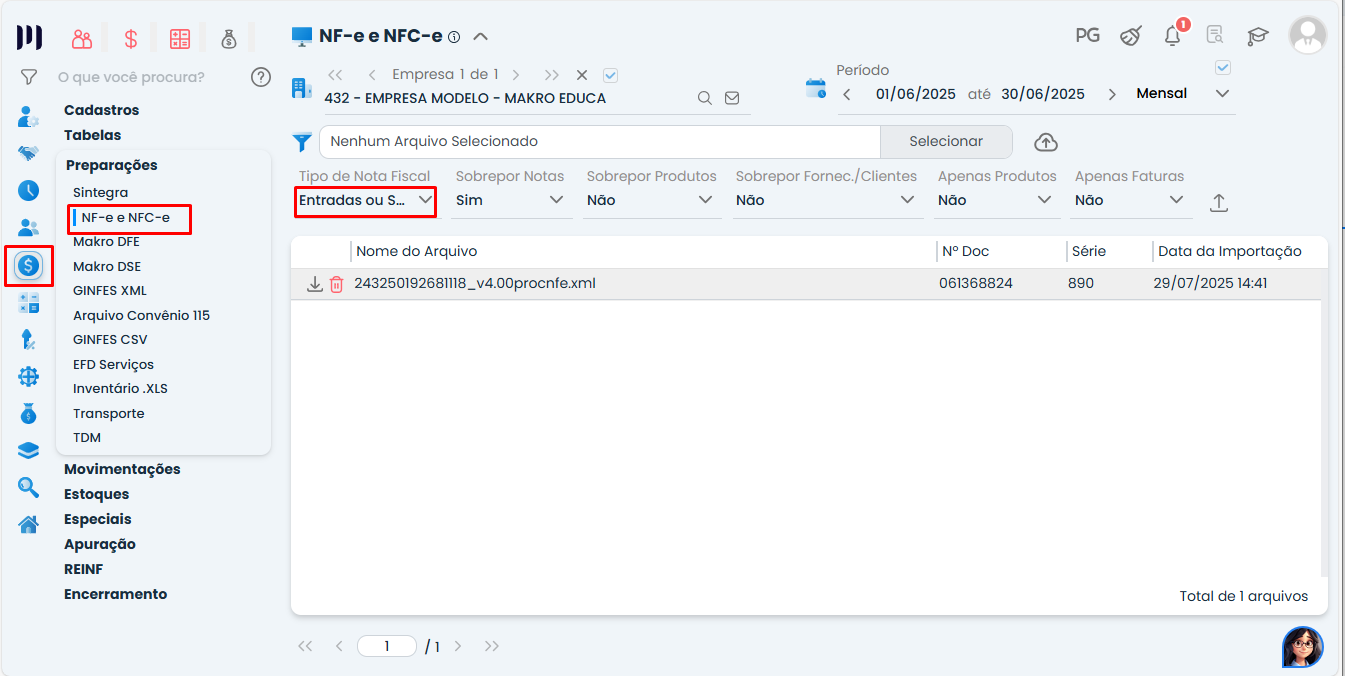Toggle the checkbox next to company navigation
The height and width of the screenshot is (676, 1345).
pyautogui.click(x=611, y=75)
